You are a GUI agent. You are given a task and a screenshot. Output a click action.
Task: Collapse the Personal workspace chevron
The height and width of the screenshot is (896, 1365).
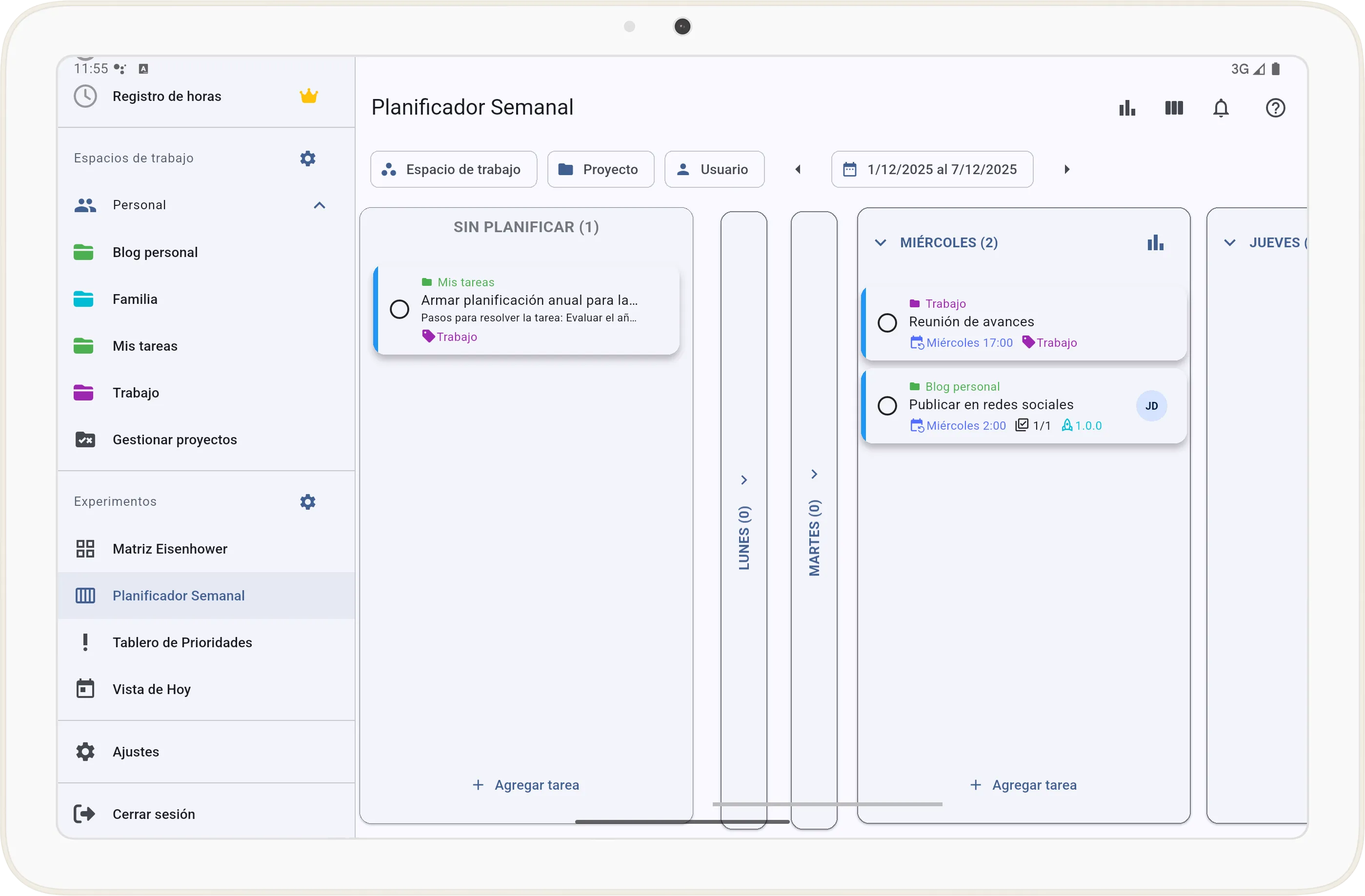point(320,205)
